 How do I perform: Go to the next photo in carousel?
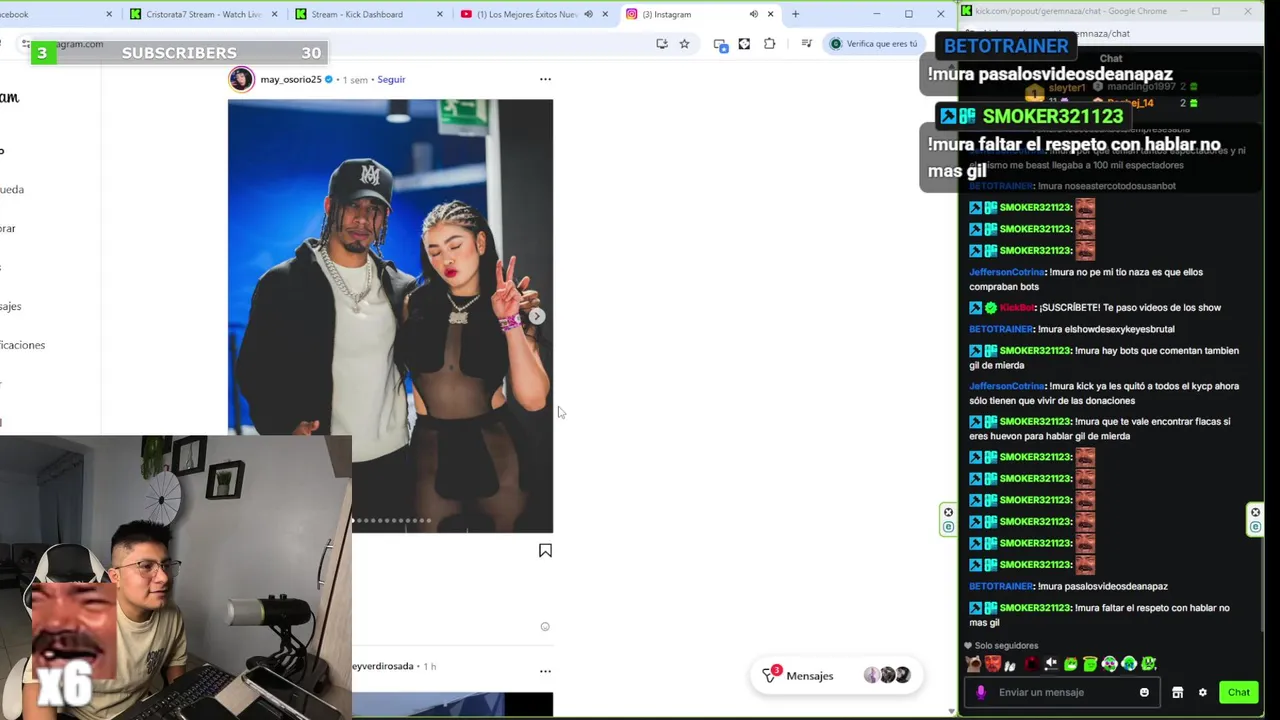537,316
